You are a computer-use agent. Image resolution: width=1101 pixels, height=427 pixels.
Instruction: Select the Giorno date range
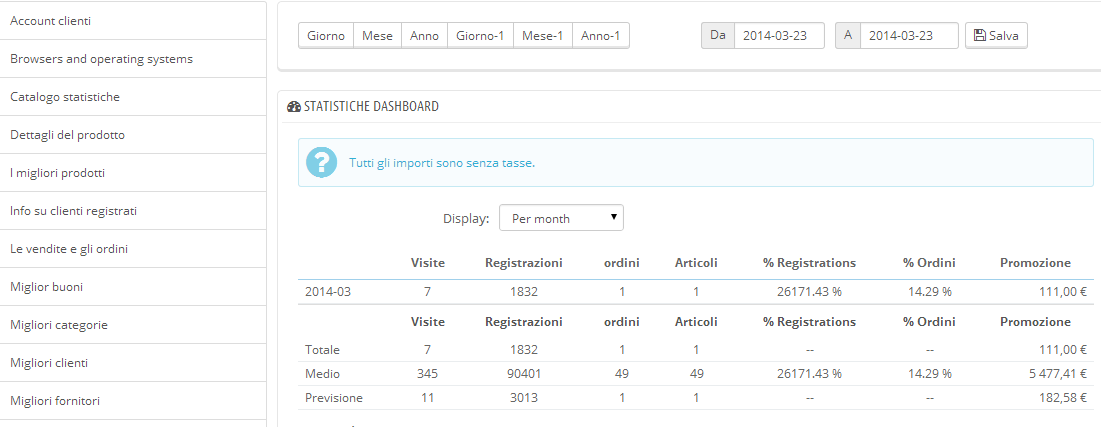[x=326, y=36]
